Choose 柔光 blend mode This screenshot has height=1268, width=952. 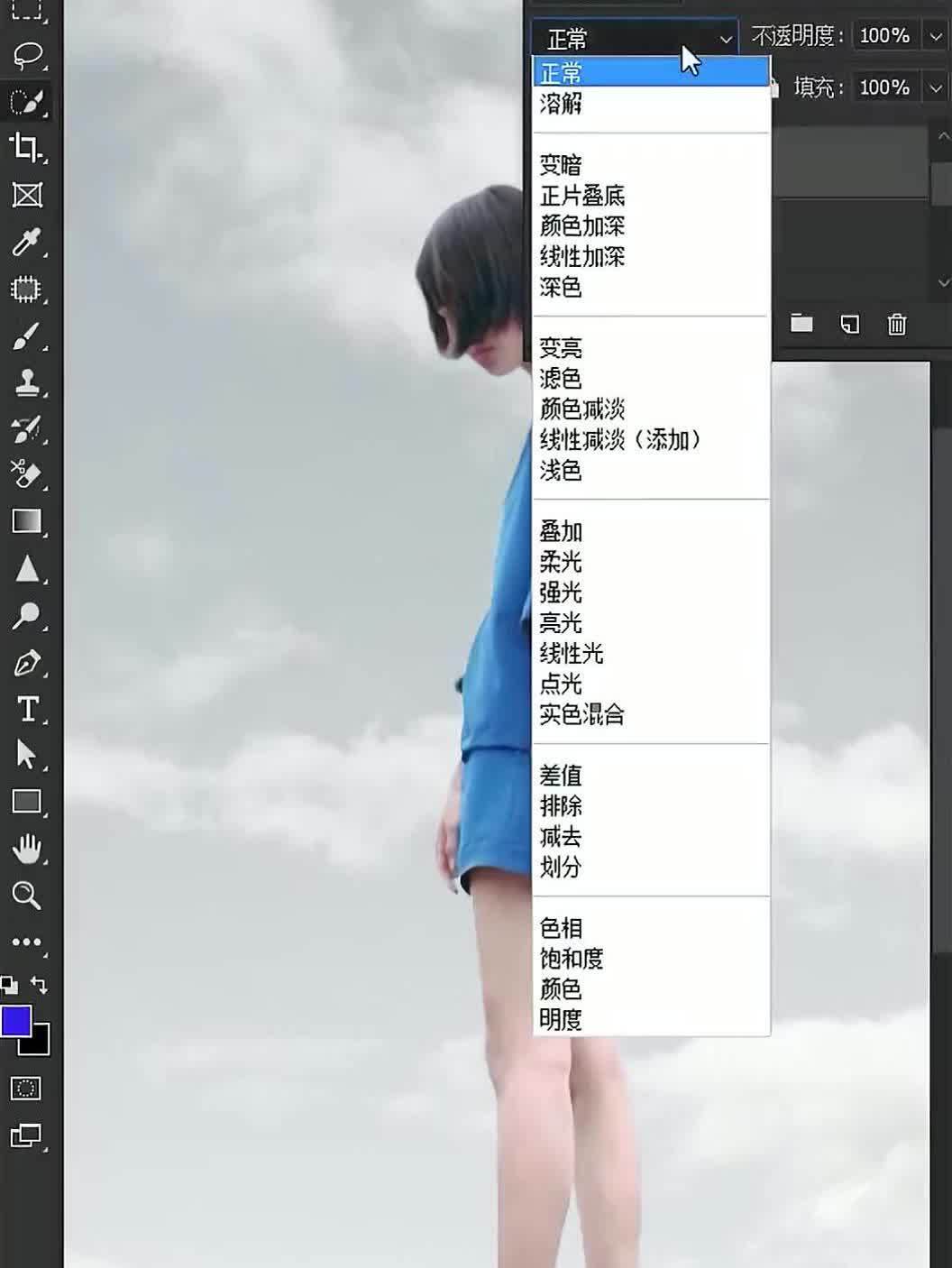pos(562,563)
